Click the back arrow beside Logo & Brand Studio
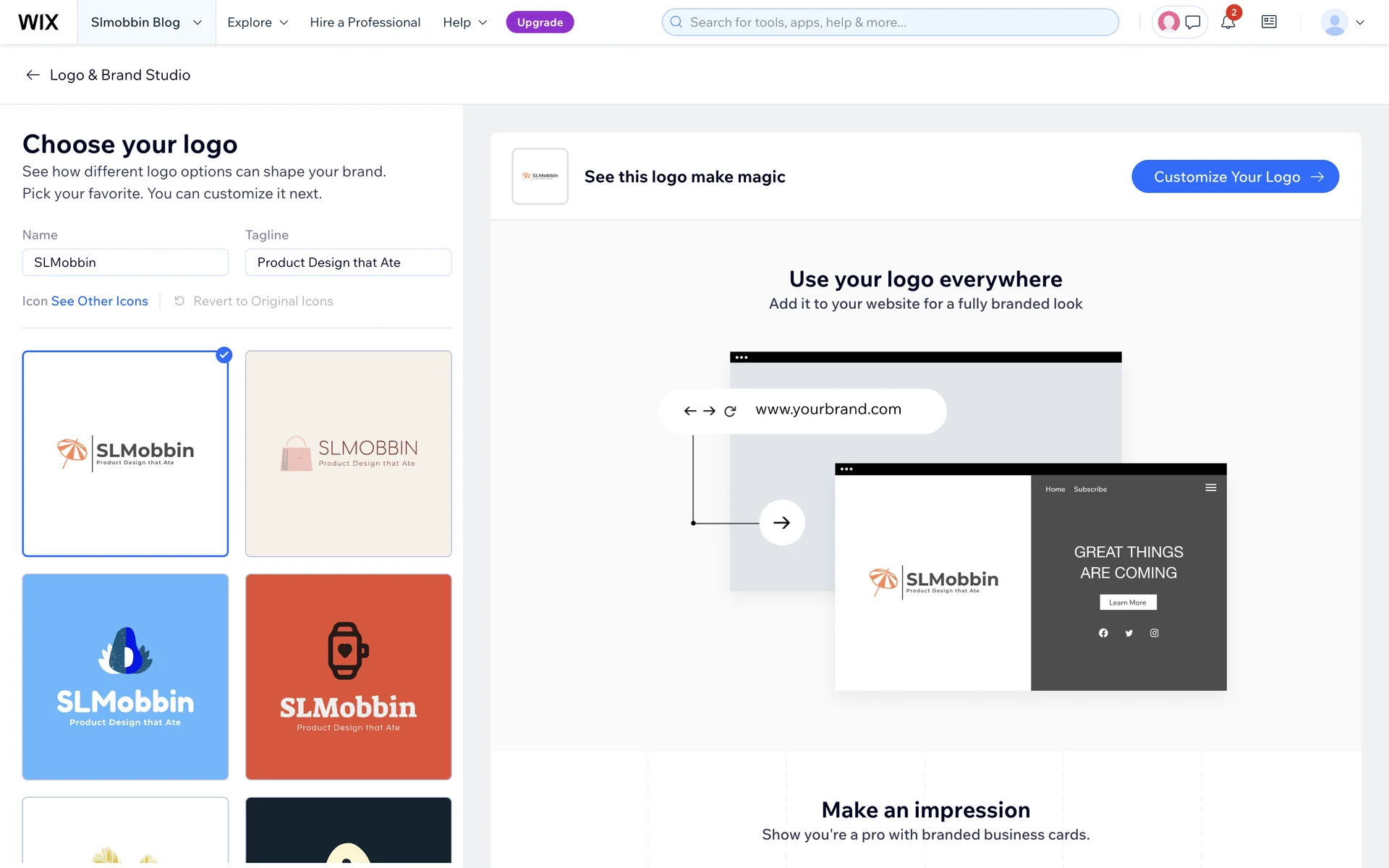1389x868 pixels. 32,75
